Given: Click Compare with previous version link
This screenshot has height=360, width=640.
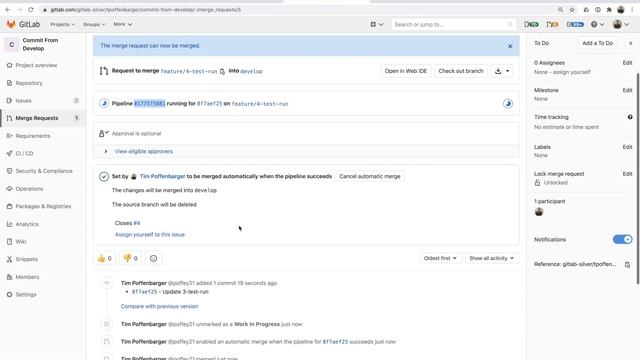Looking at the screenshot, I should pos(159,307).
